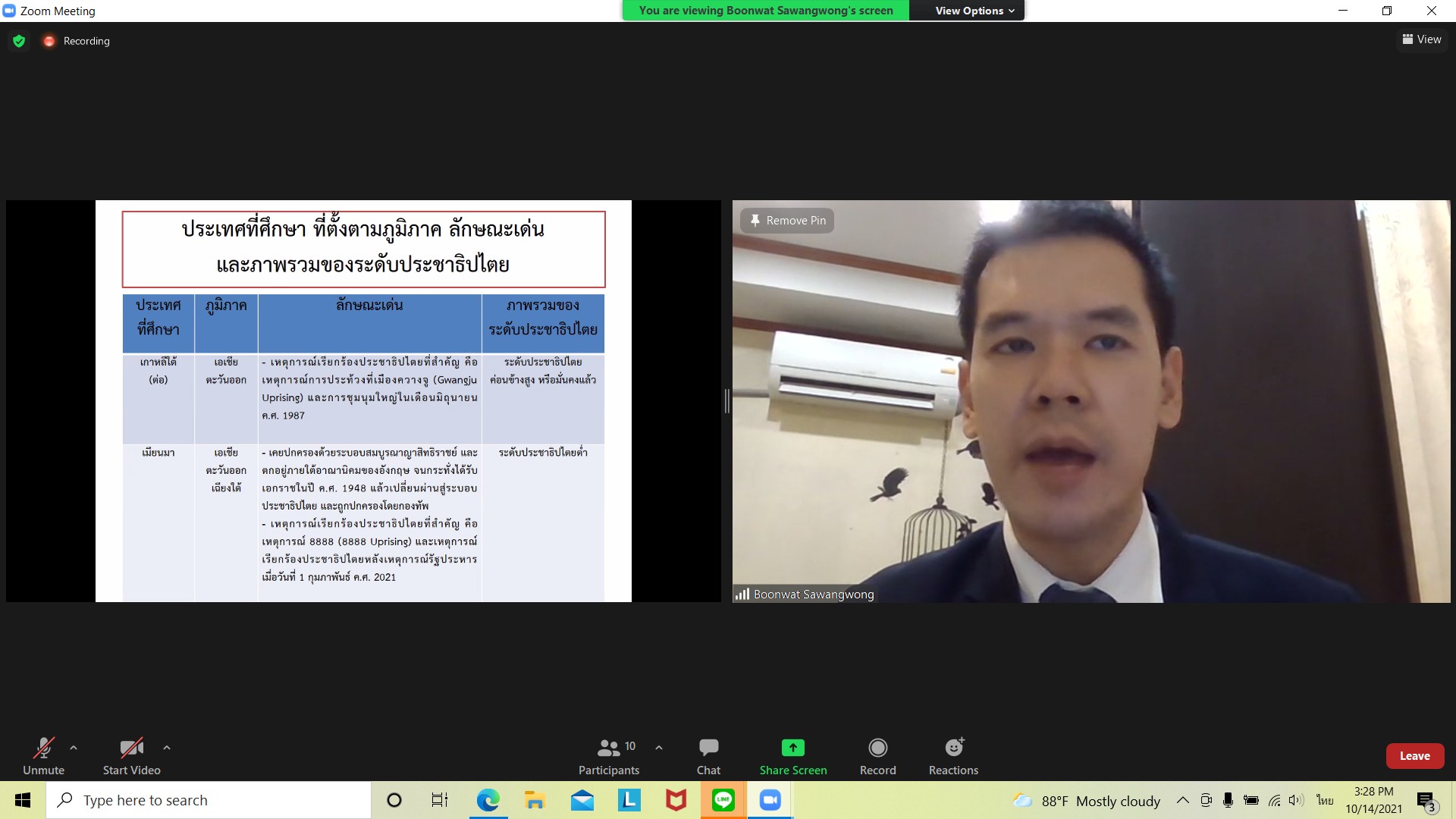This screenshot has width=1456, height=819.
Task: Expand the View Options dropdown
Action: (x=974, y=11)
